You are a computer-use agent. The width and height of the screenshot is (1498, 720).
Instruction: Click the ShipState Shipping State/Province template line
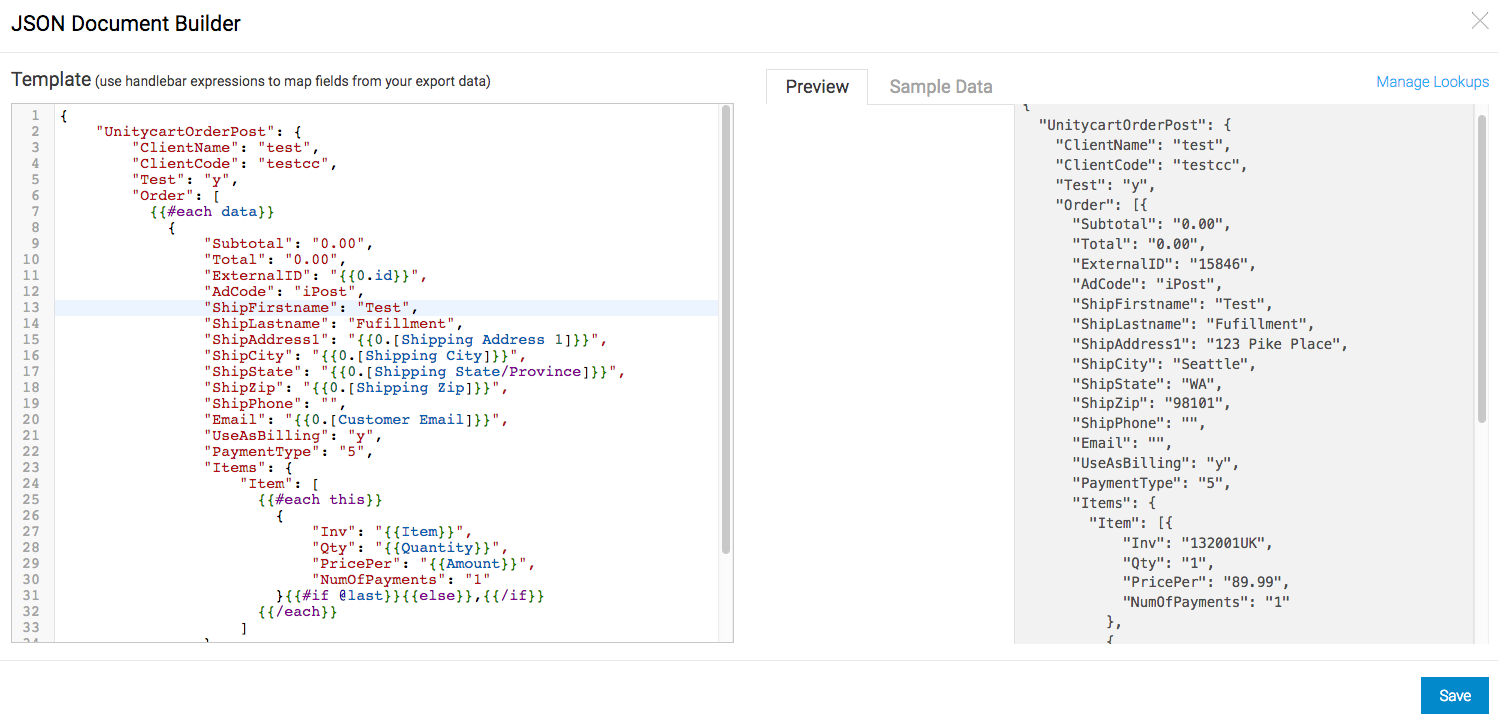tap(415, 372)
